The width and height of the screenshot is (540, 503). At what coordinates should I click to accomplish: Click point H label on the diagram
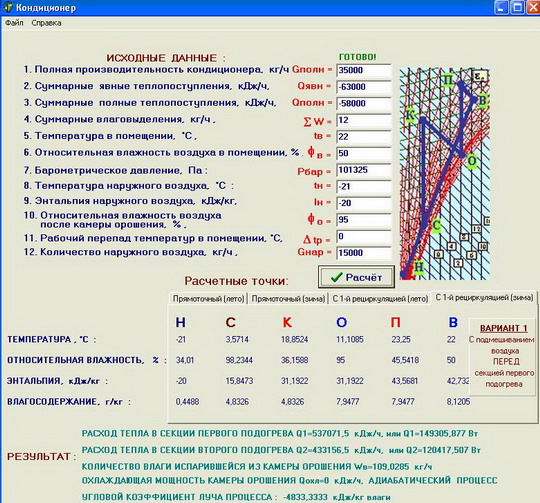418,267
